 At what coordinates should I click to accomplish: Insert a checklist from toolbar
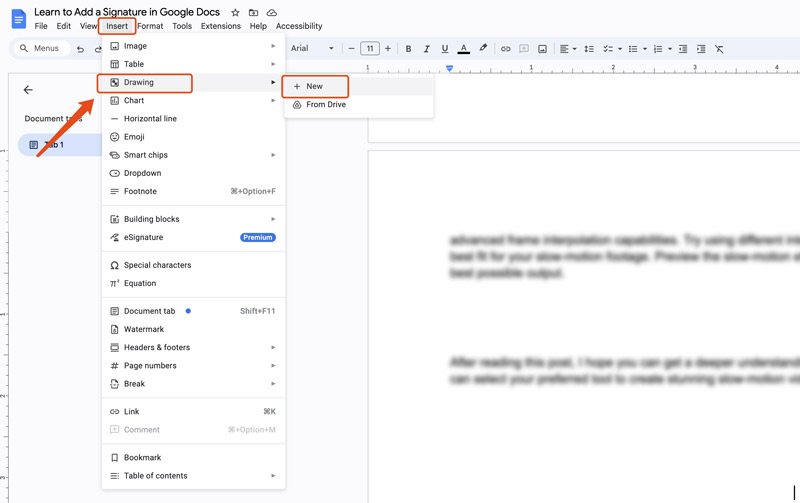[x=608, y=49]
